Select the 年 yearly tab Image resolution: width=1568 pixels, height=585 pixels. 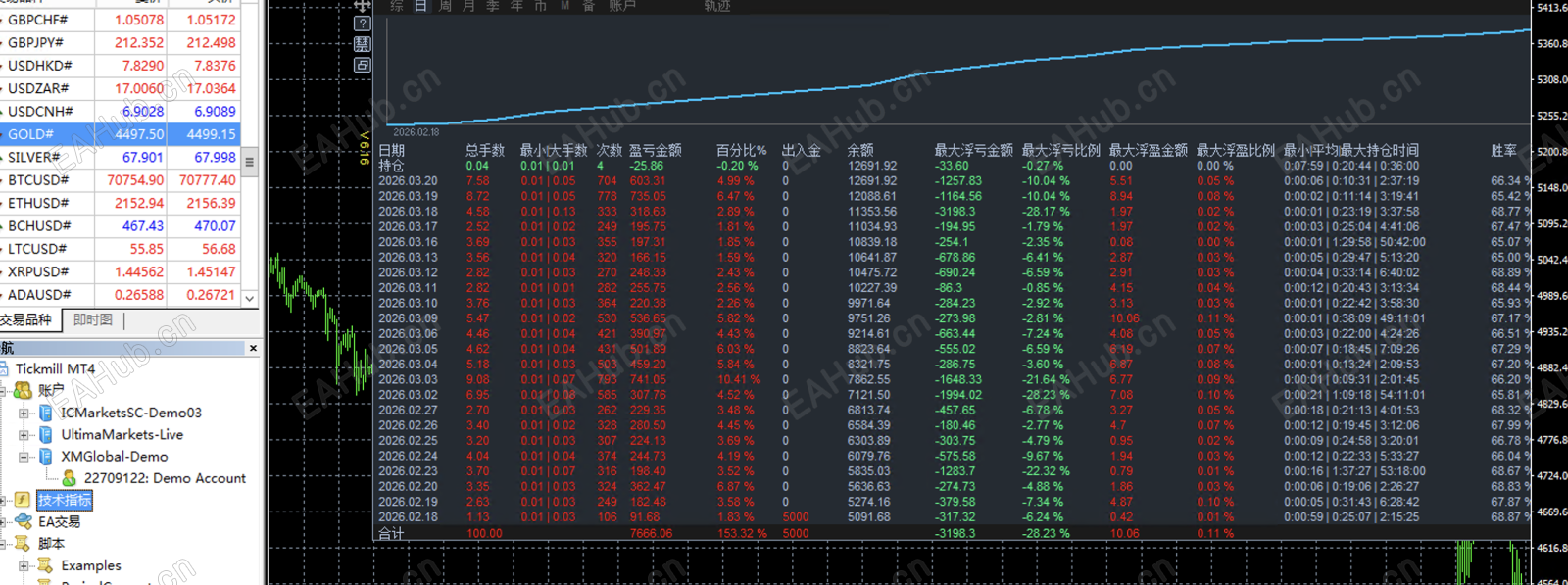[x=516, y=5]
